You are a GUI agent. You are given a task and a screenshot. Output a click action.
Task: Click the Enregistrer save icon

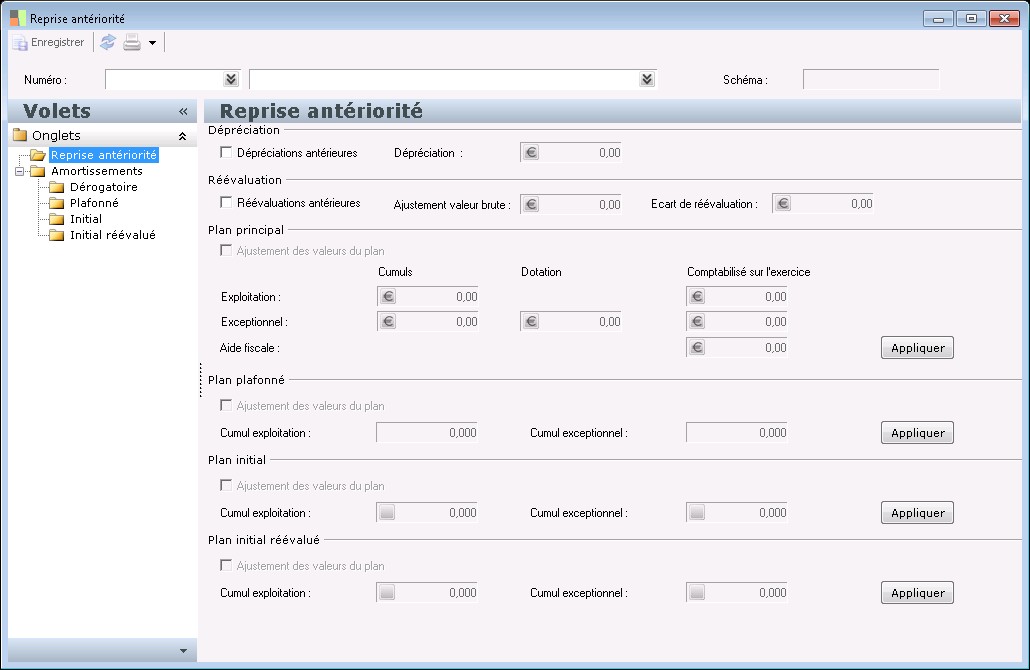click(20, 43)
